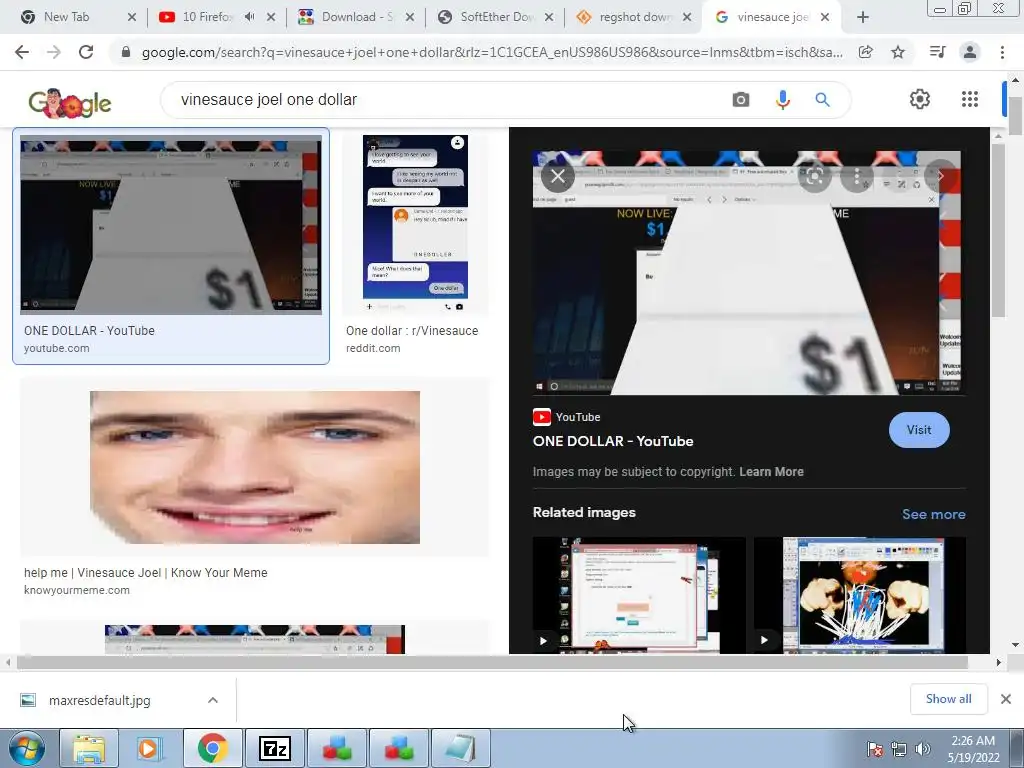Open a new browser tab
Screen dimensions: 1024x768
pos(863,18)
